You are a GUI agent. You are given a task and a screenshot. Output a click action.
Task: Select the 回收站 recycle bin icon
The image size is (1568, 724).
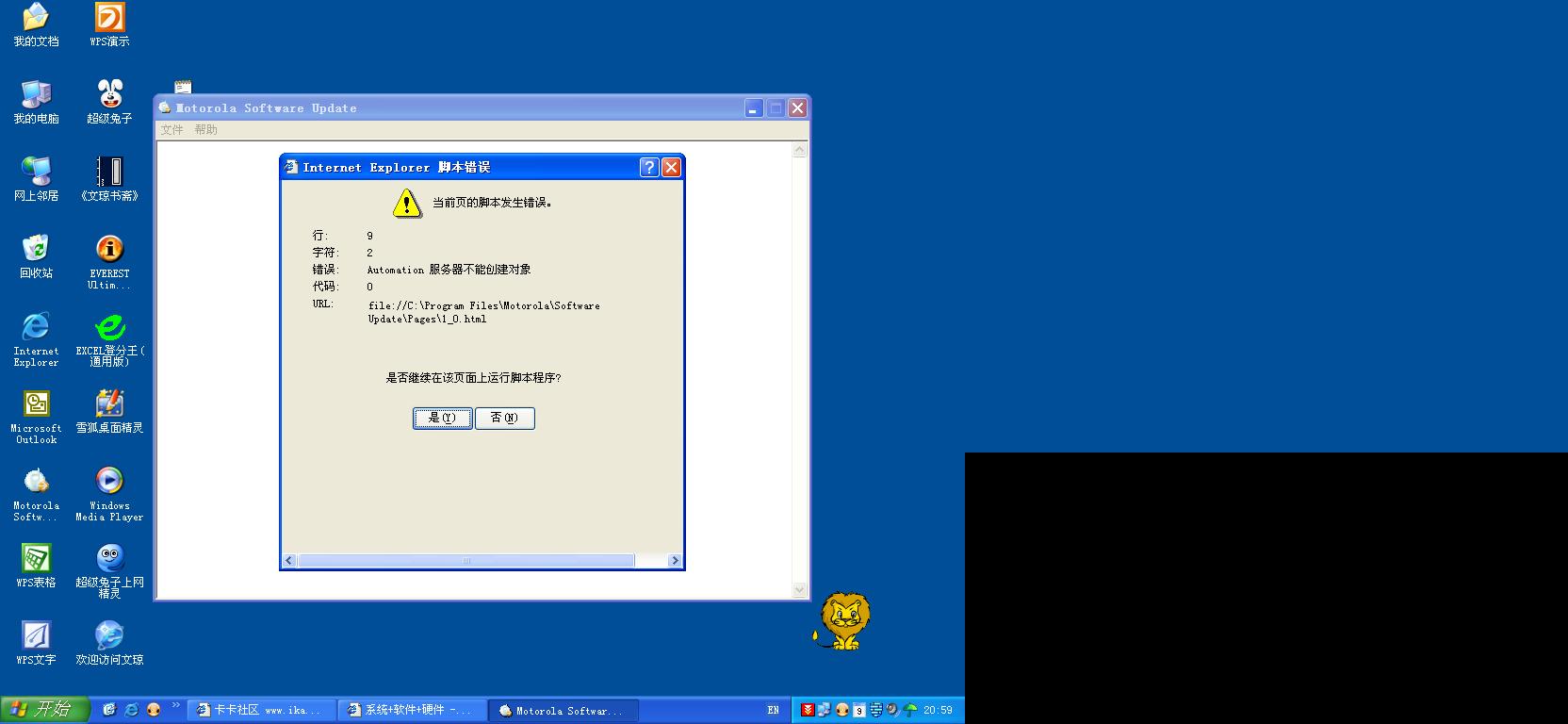tap(36, 257)
